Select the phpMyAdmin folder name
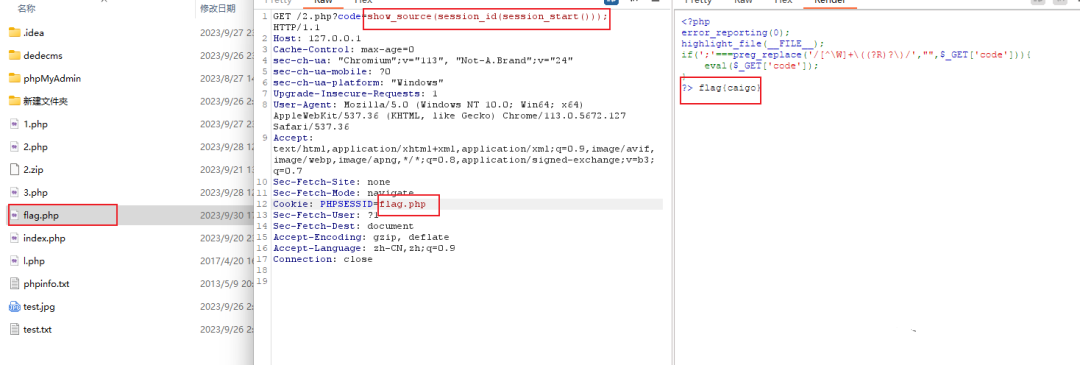 52,79
